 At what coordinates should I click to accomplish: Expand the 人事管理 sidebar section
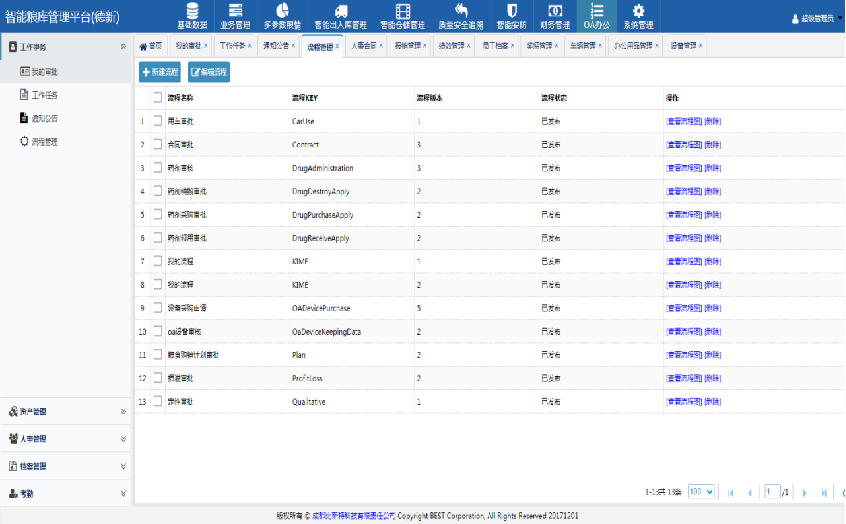point(65,438)
